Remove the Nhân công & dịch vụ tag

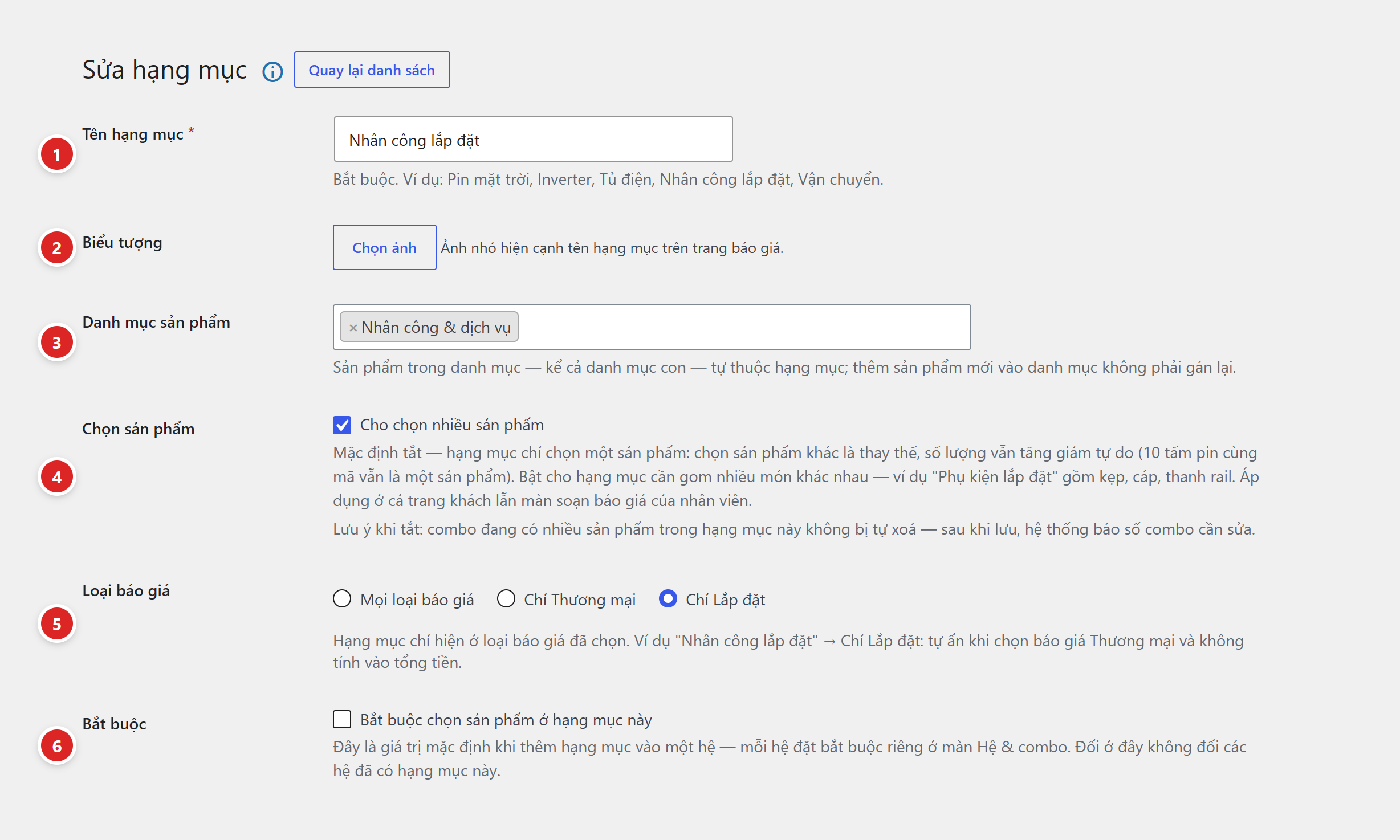coord(353,328)
